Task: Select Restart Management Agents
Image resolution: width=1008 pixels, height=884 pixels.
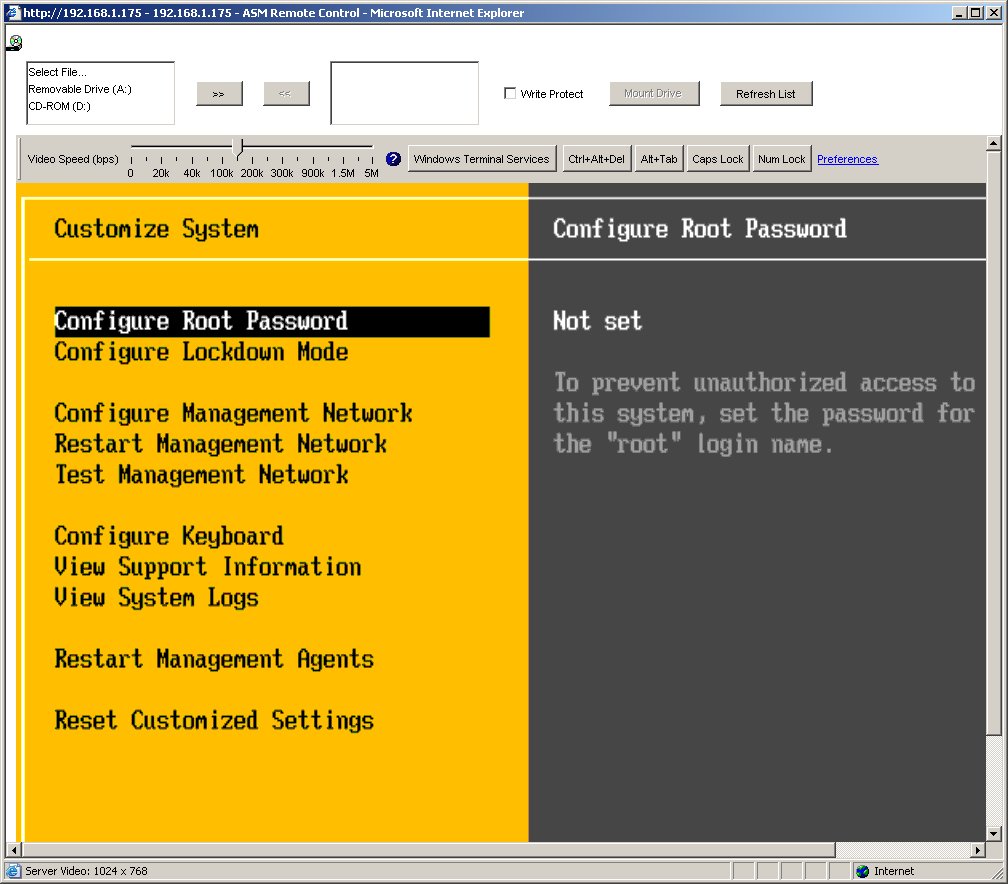Action: tap(214, 659)
